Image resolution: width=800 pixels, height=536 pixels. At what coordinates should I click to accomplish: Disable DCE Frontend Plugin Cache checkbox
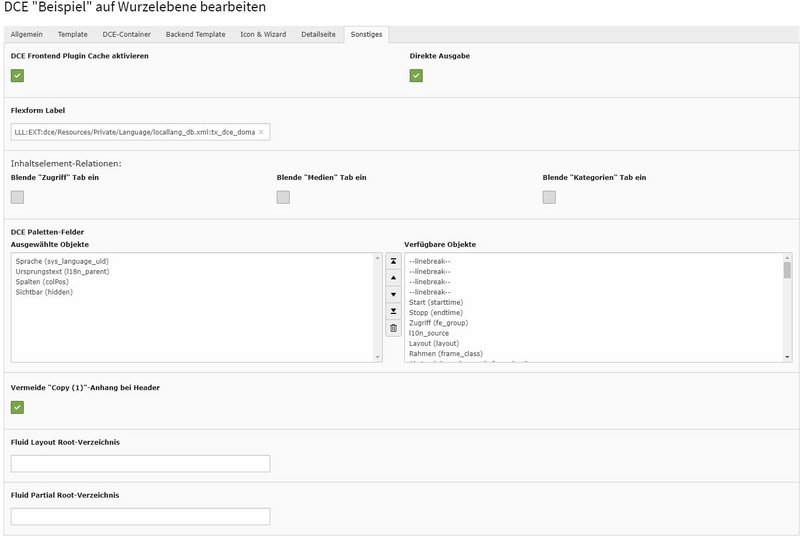(x=17, y=76)
